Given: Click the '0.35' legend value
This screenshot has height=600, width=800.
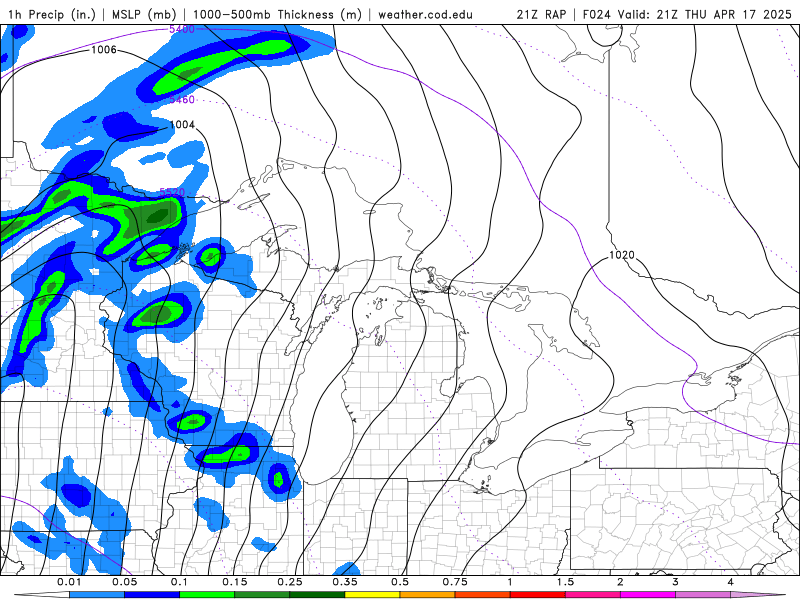Looking at the screenshot, I should click(345, 582).
